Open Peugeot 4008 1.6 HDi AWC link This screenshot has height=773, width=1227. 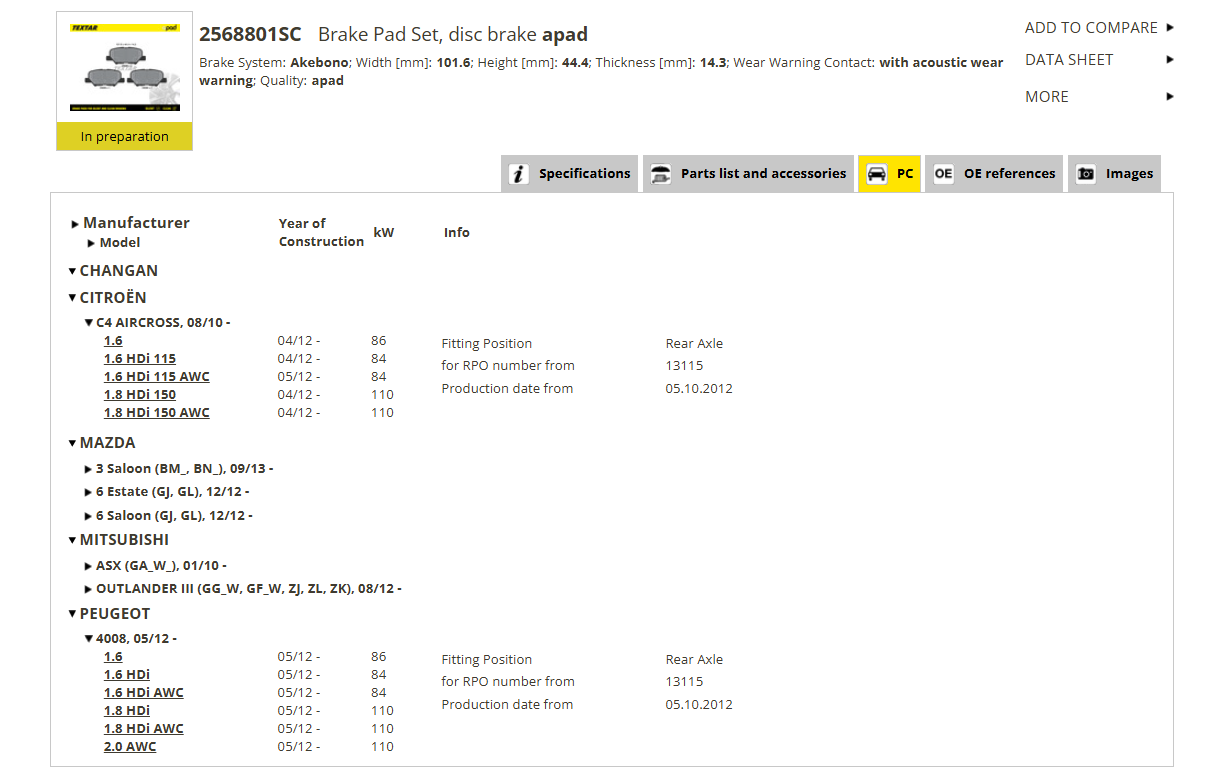tap(144, 693)
